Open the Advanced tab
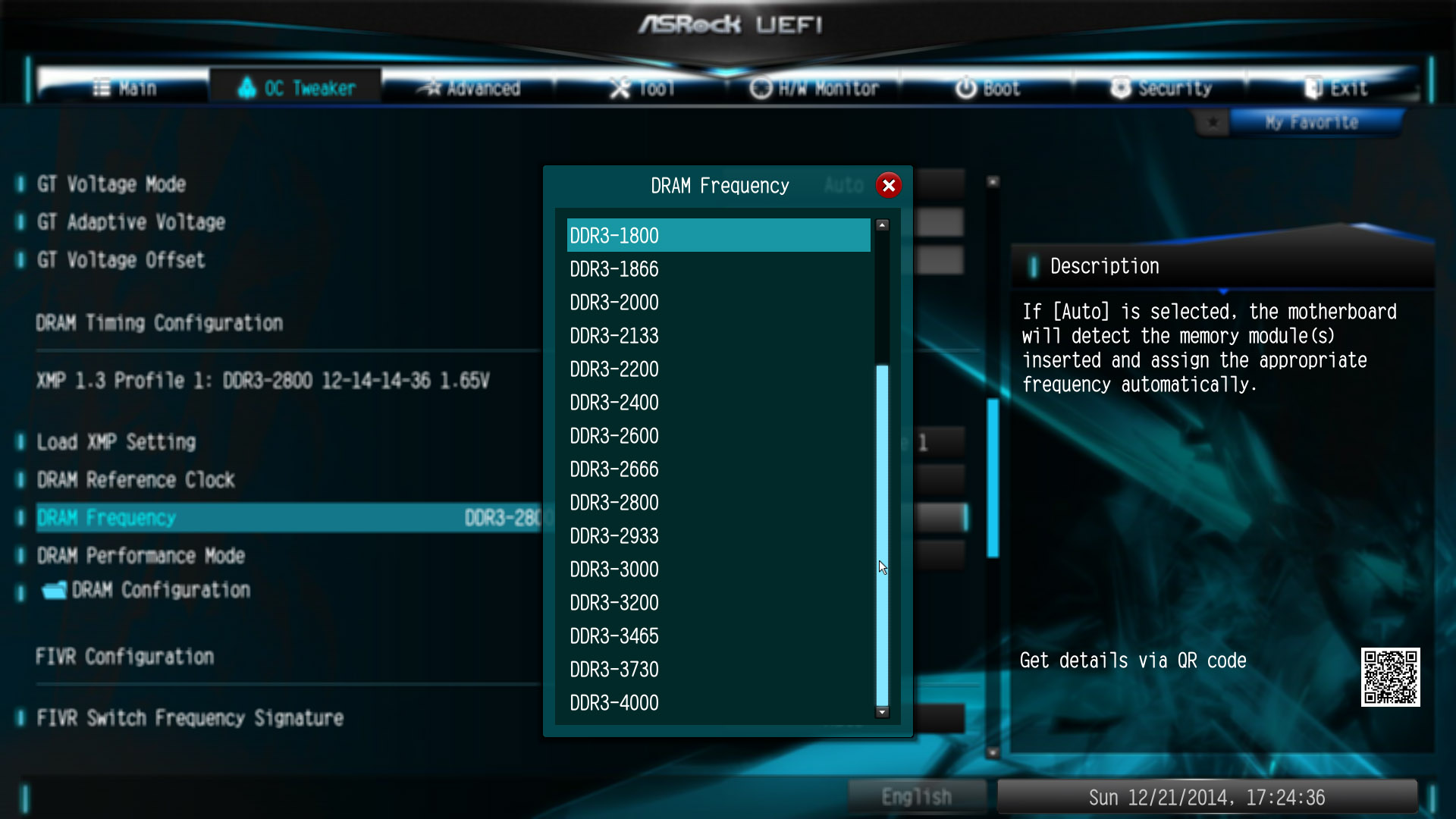 click(469, 88)
